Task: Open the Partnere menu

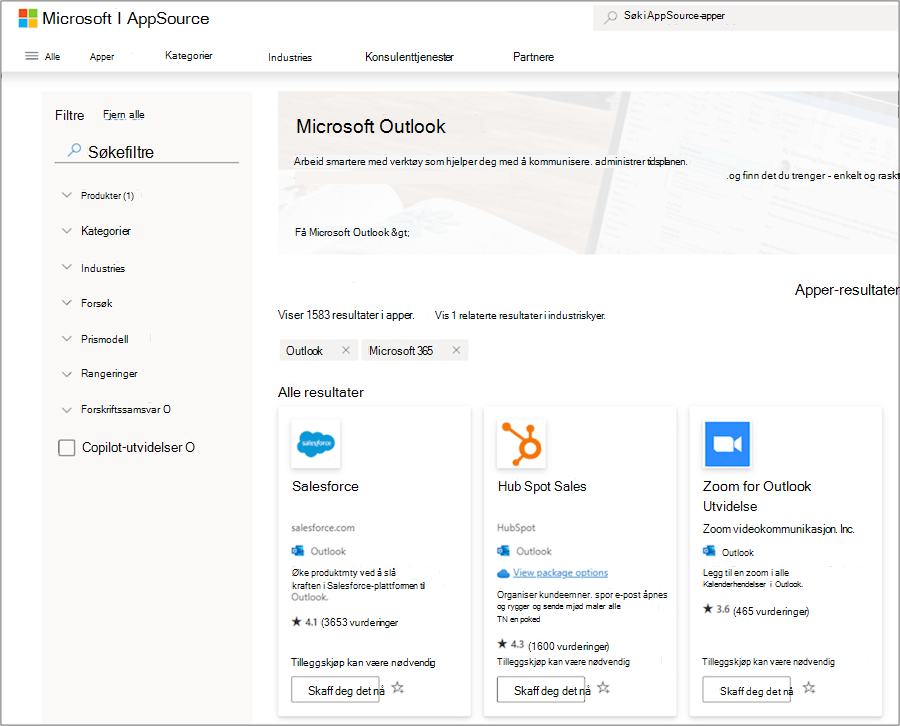Action: (x=533, y=57)
